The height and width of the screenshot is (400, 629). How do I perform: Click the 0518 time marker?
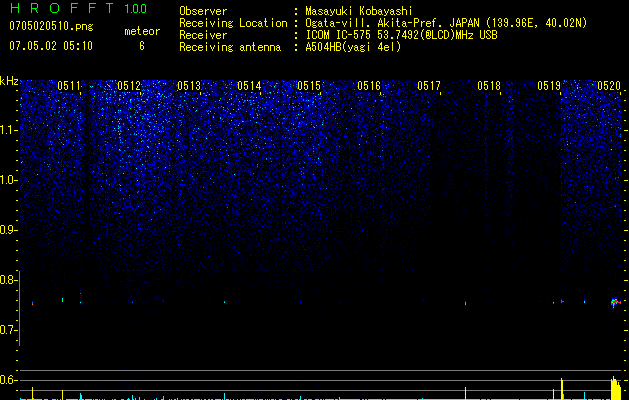[x=489, y=85]
